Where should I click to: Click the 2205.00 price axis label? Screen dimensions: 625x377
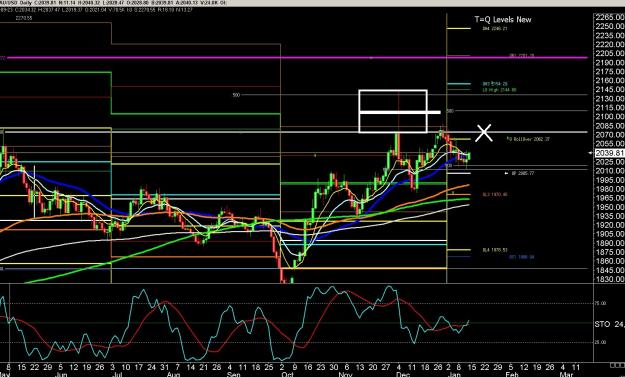tap(610, 53)
